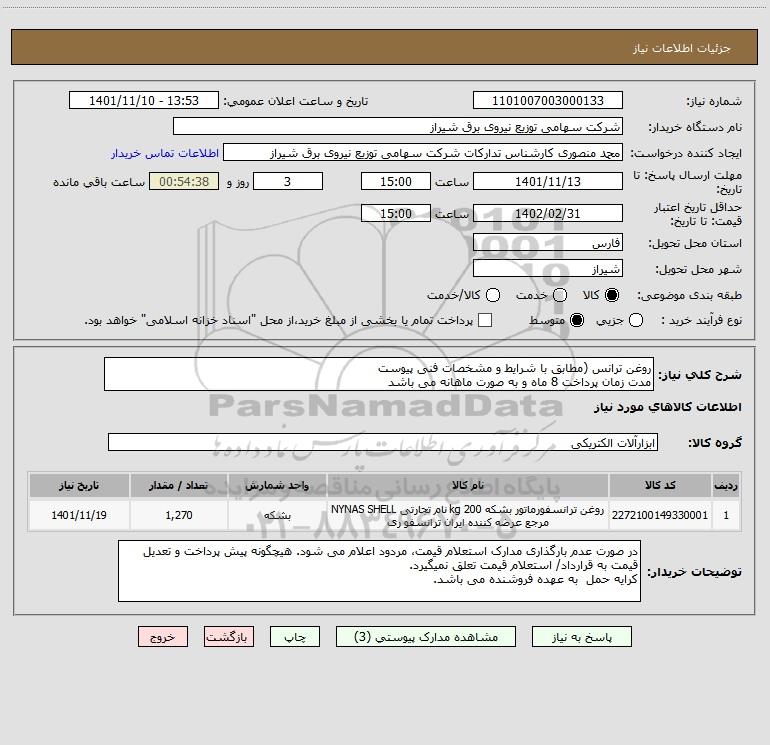Click the تعداد / مقدار column header
Screen dimensions: 770x745
point(179,485)
